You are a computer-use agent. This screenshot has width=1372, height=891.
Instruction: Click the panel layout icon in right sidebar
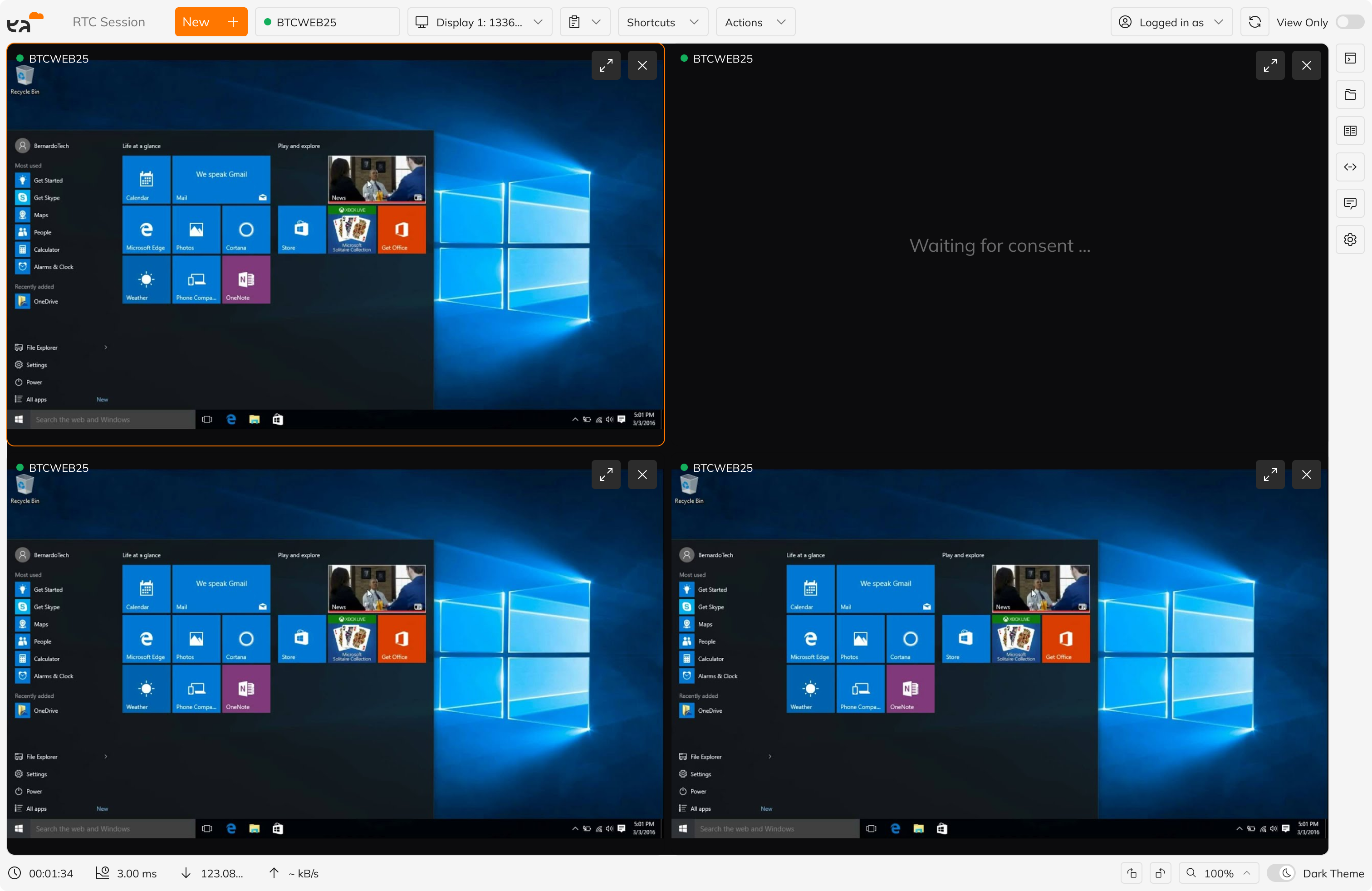click(1350, 131)
